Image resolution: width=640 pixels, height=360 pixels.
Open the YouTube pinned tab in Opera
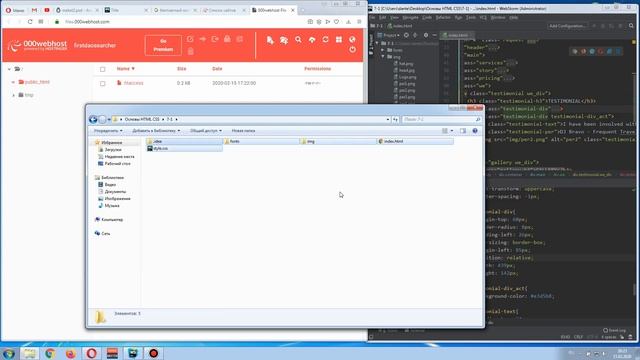[x=47, y=10]
